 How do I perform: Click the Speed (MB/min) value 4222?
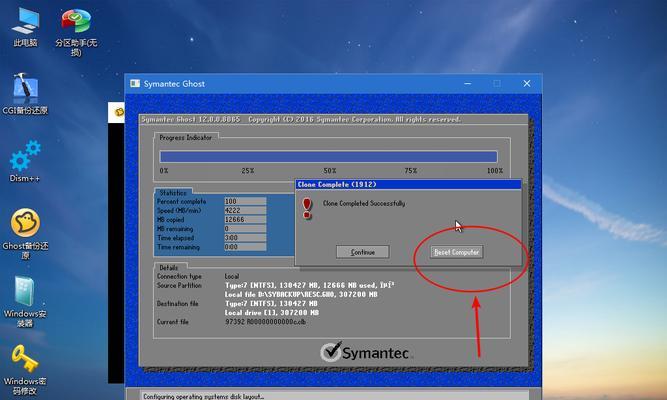(x=245, y=210)
